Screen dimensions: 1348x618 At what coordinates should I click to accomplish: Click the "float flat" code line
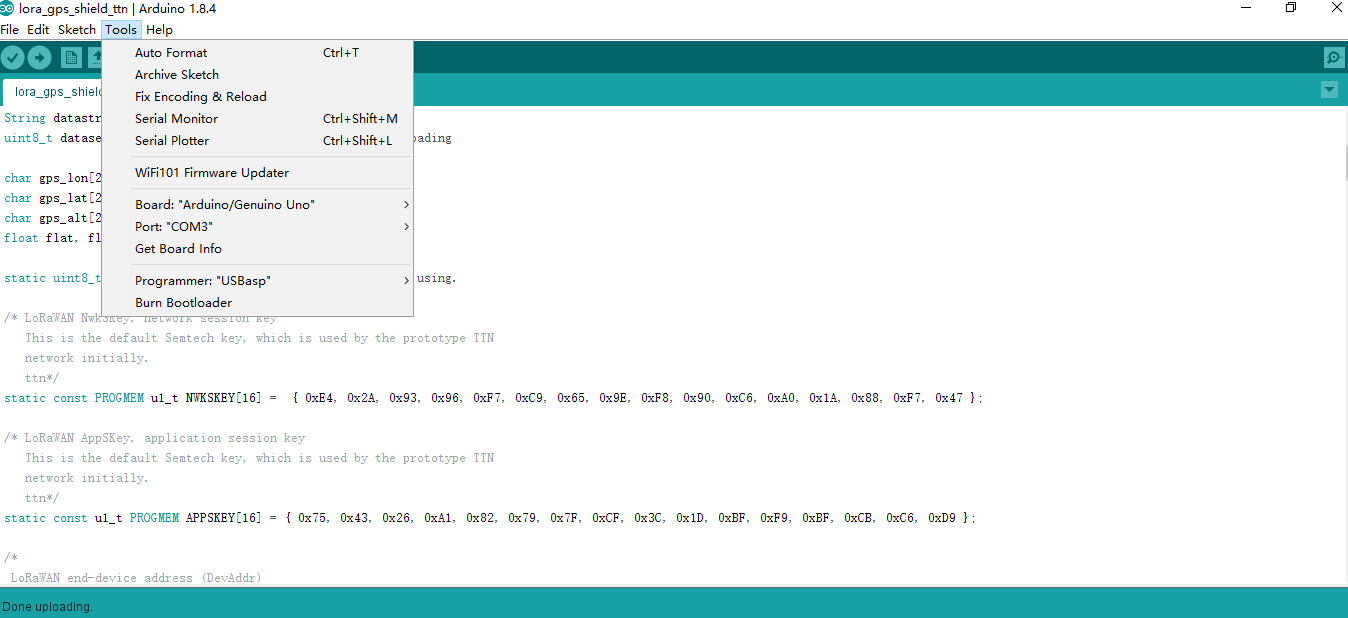coord(52,238)
